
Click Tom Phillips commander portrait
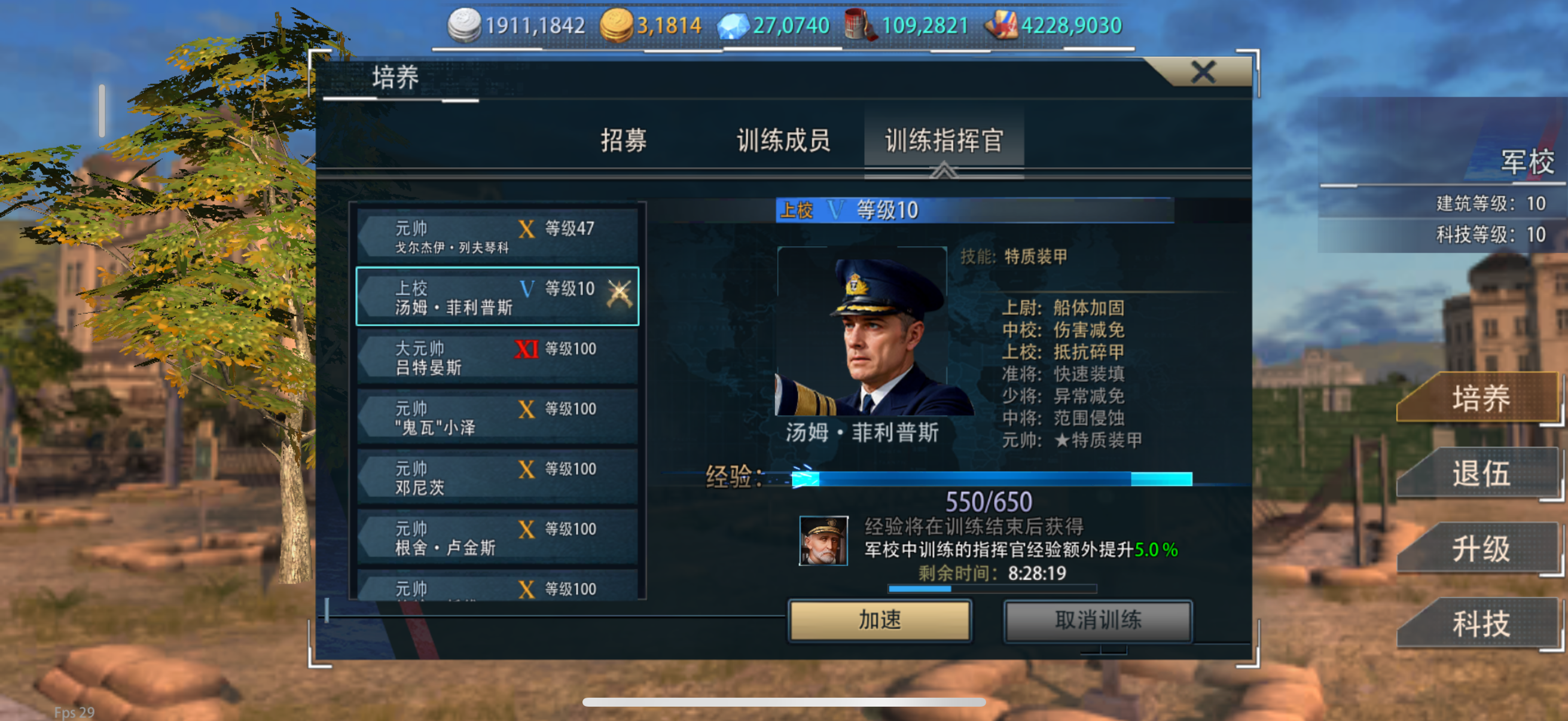[862, 332]
